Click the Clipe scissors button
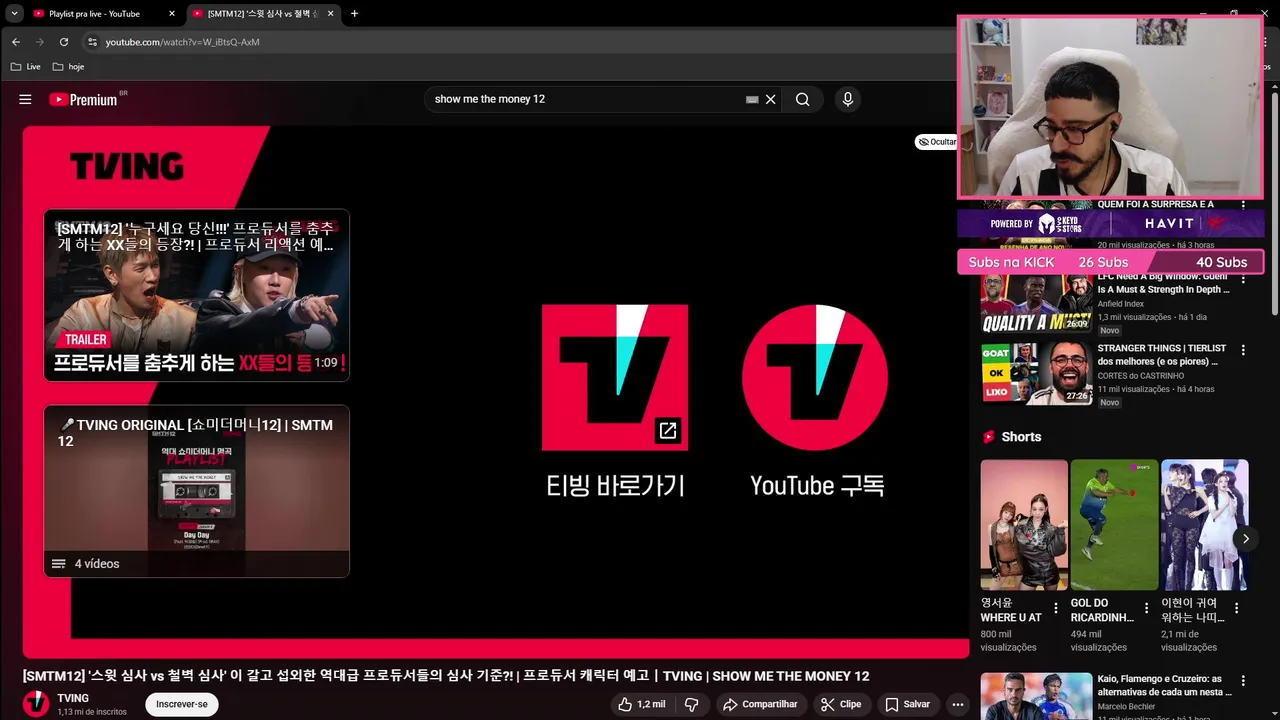This screenshot has width=1280, height=720. pos(841,704)
